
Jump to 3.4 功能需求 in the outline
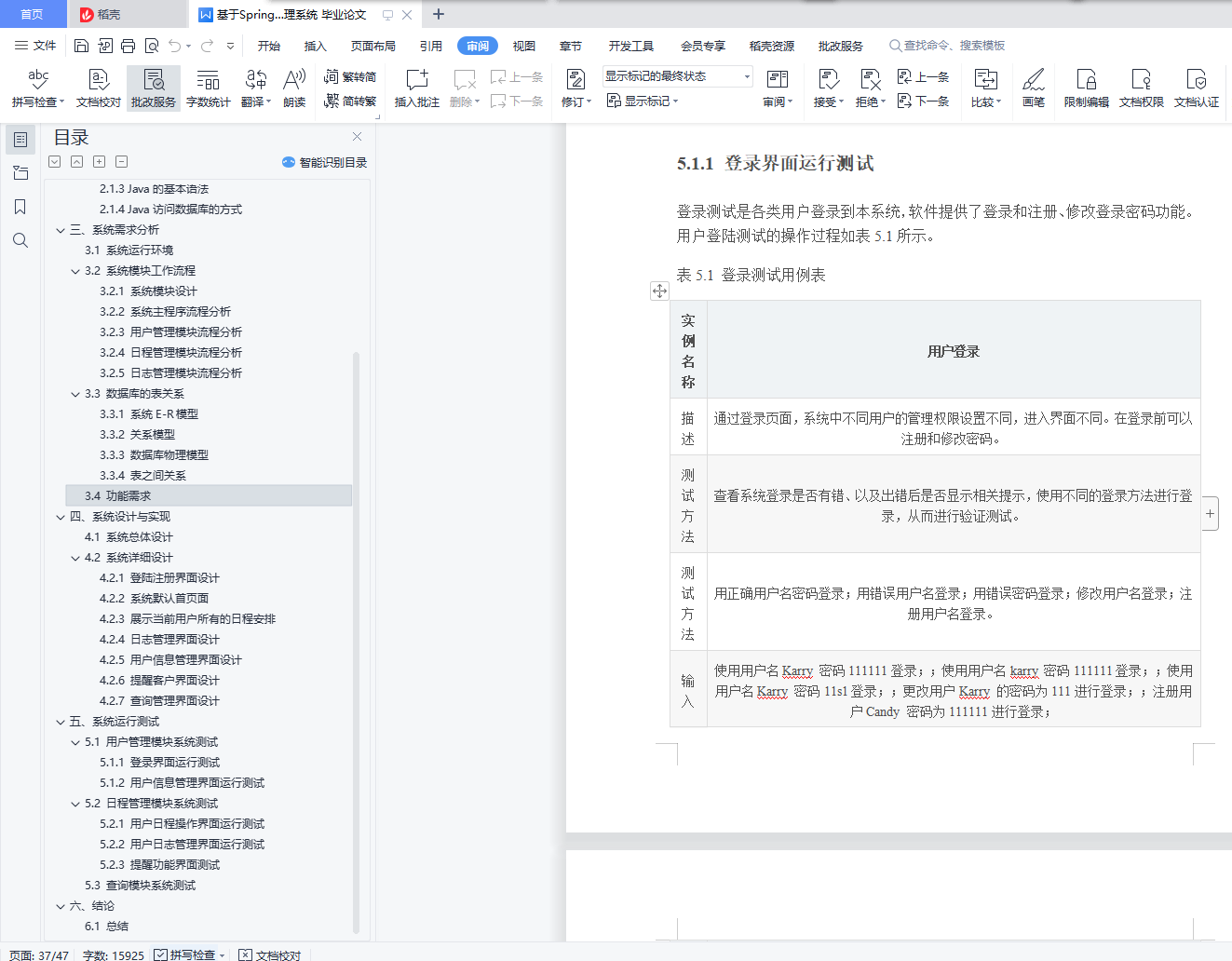209,496
